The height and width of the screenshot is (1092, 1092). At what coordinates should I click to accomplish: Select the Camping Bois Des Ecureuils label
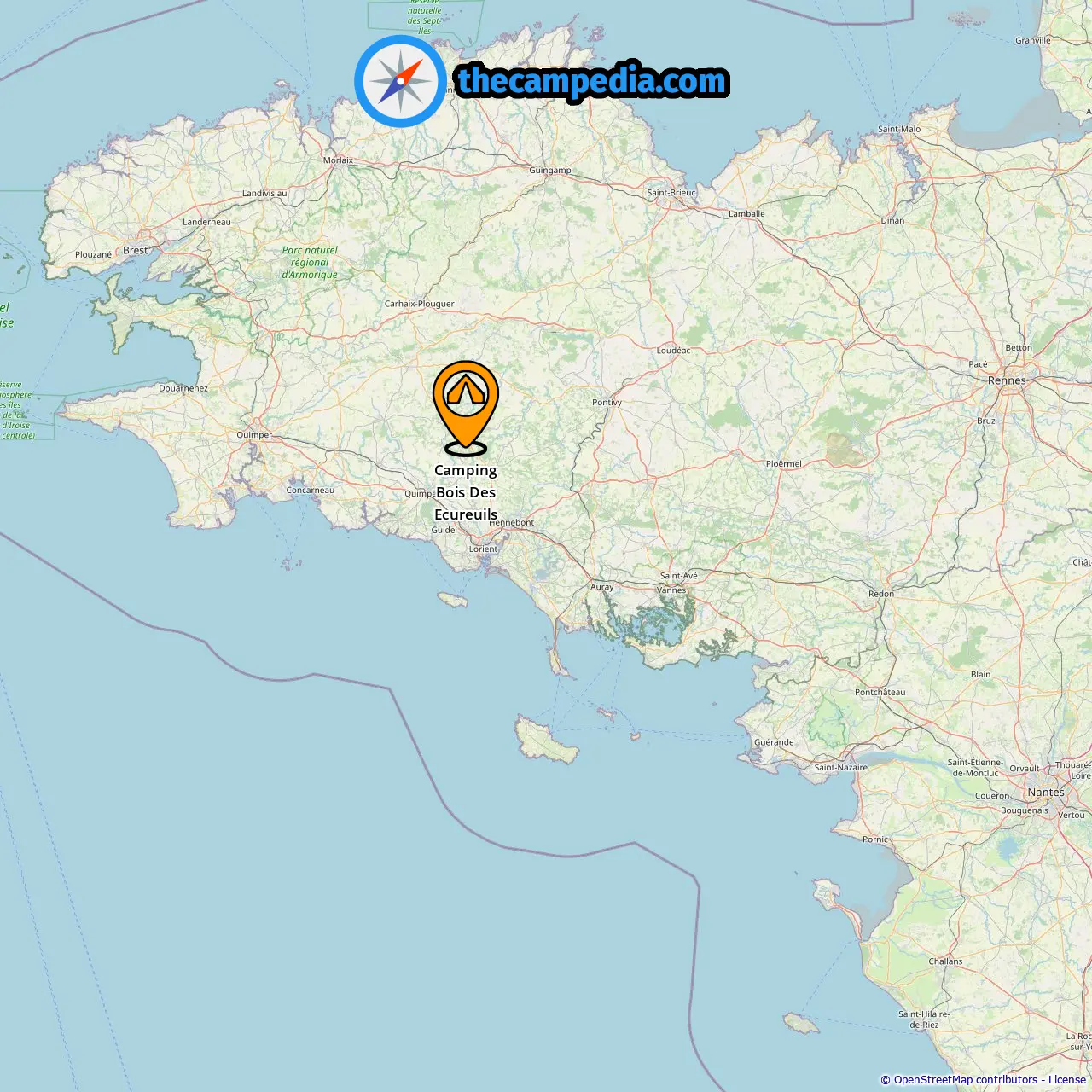tap(466, 492)
